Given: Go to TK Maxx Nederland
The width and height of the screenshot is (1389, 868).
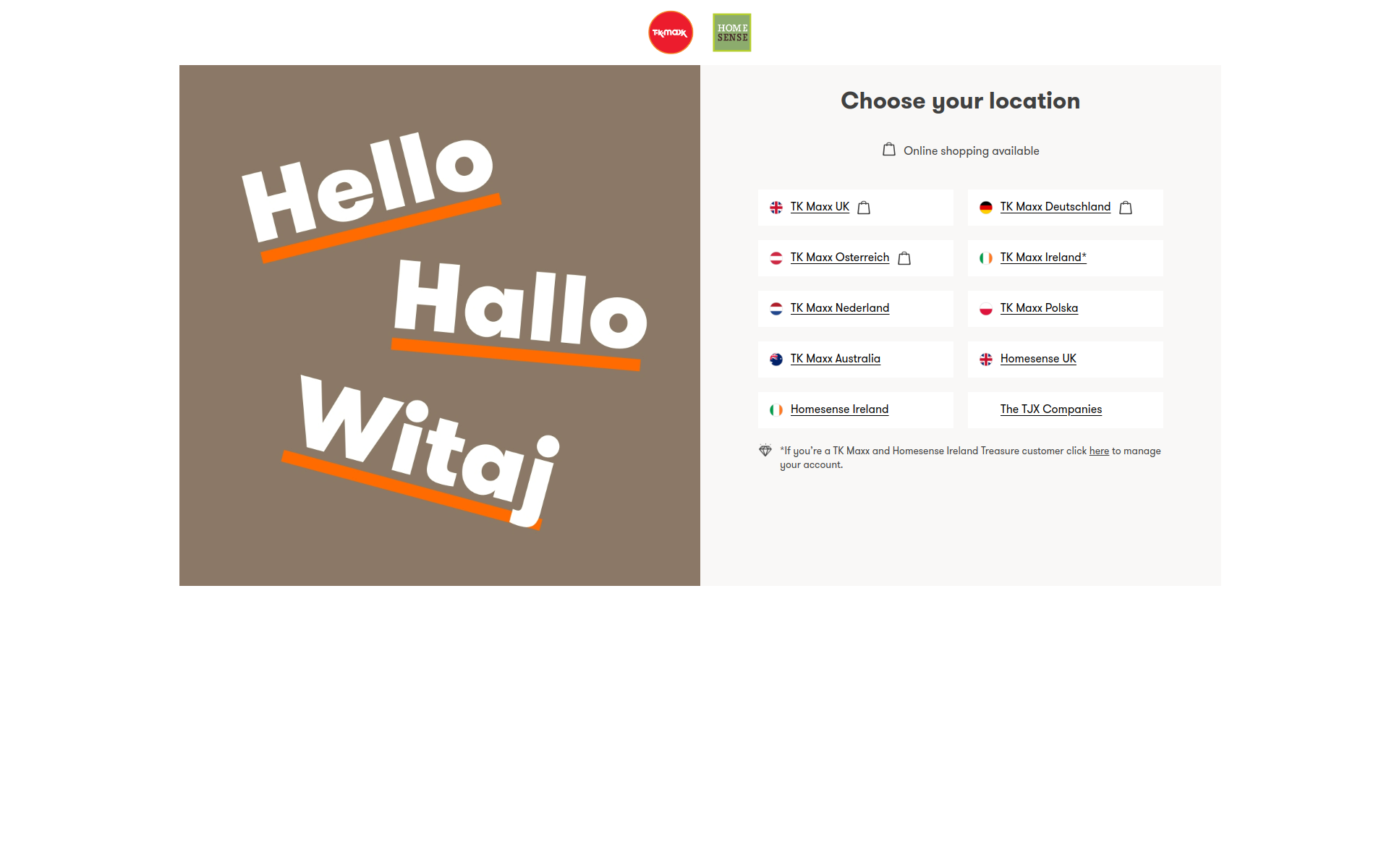Looking at the screenshot, I should [x=840, y=308].
